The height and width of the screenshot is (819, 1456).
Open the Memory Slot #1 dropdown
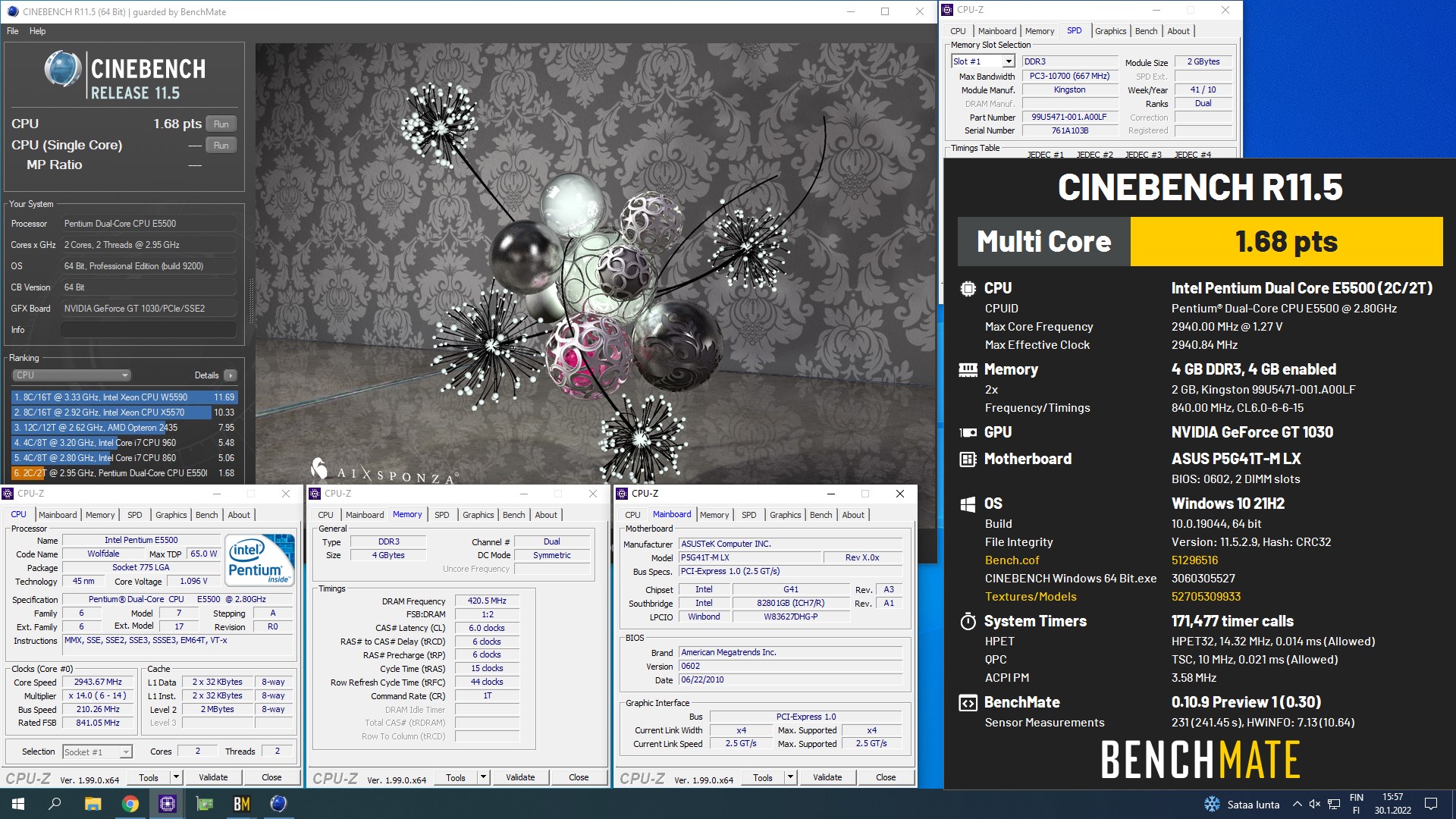[1008, 61]
